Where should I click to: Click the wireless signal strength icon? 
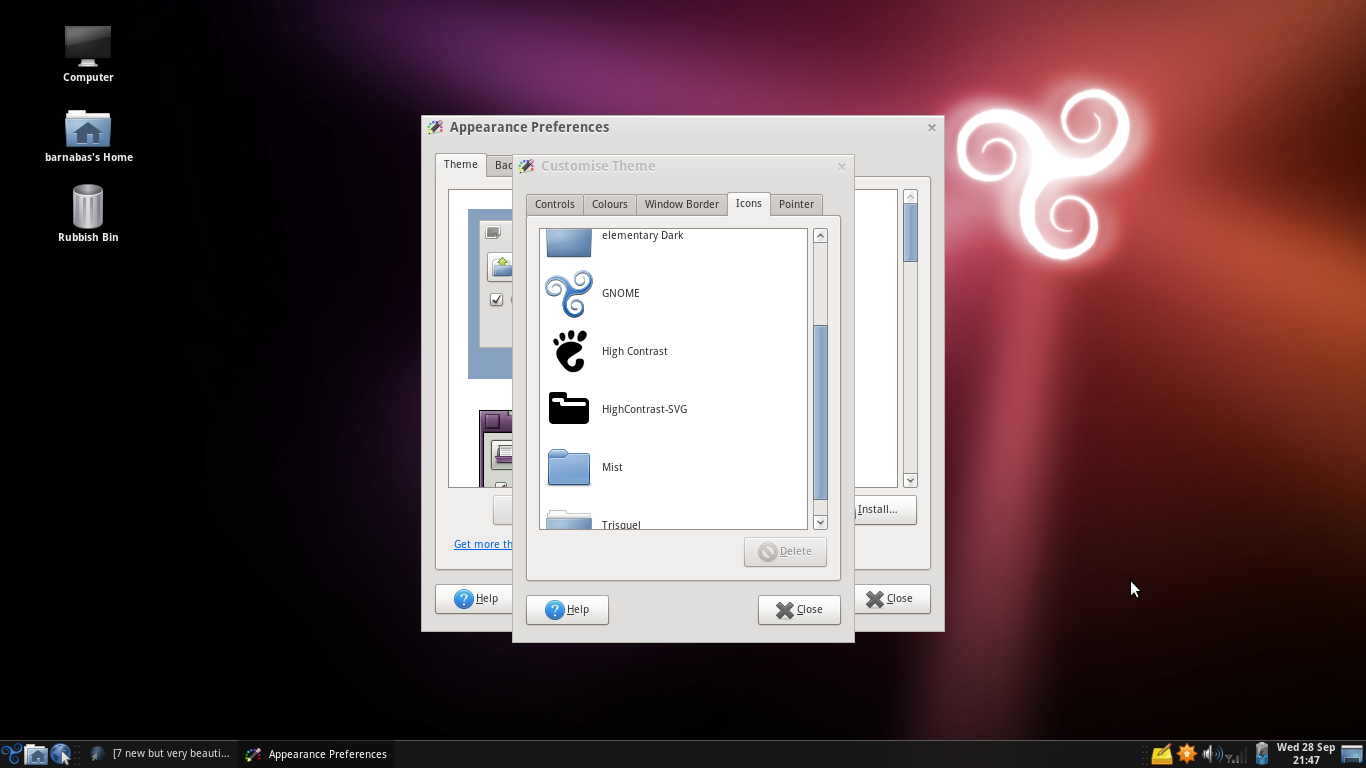click(x=1237, y=755)
